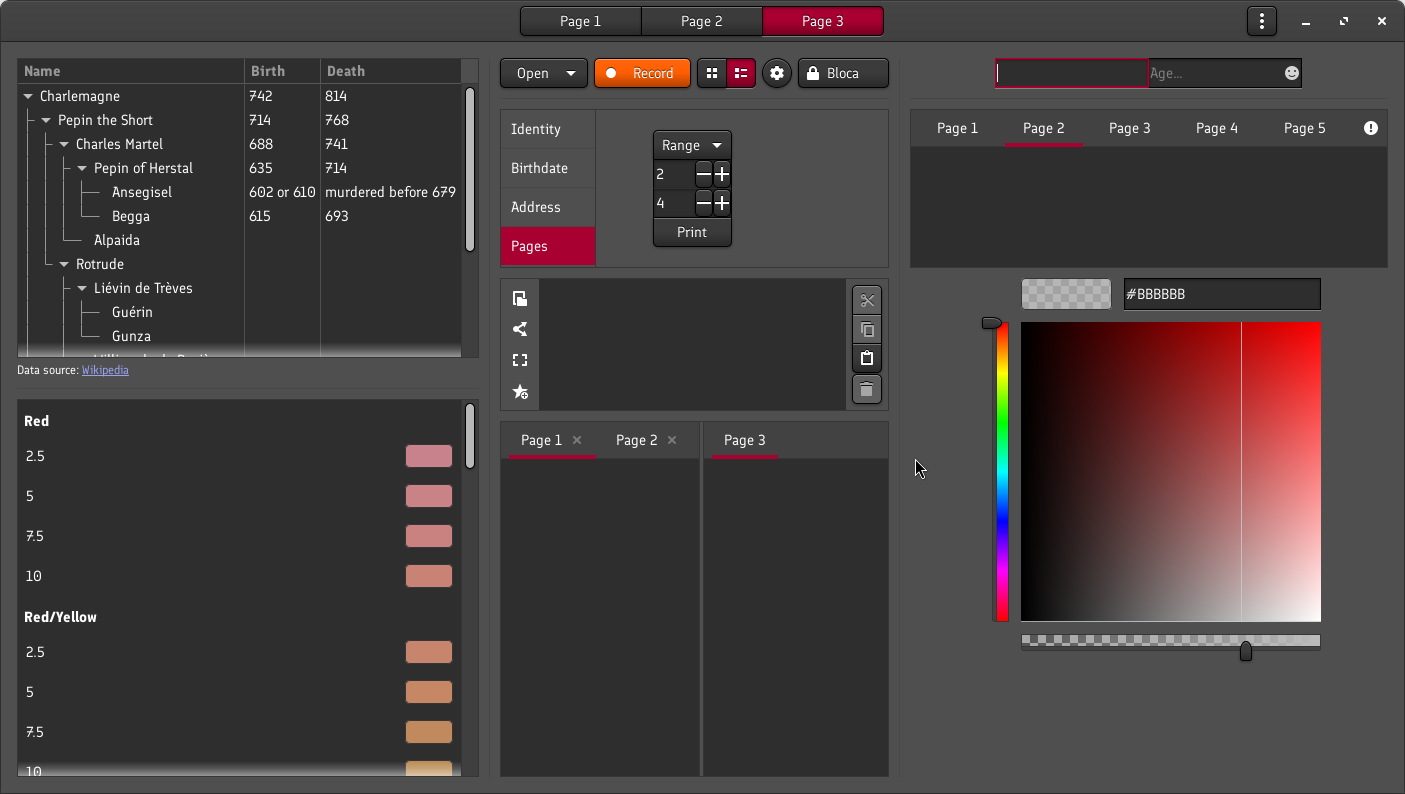Screen dimensions: 1405x794
Task: Click the Red 2.5 color swatch
Action: [429, 456]
